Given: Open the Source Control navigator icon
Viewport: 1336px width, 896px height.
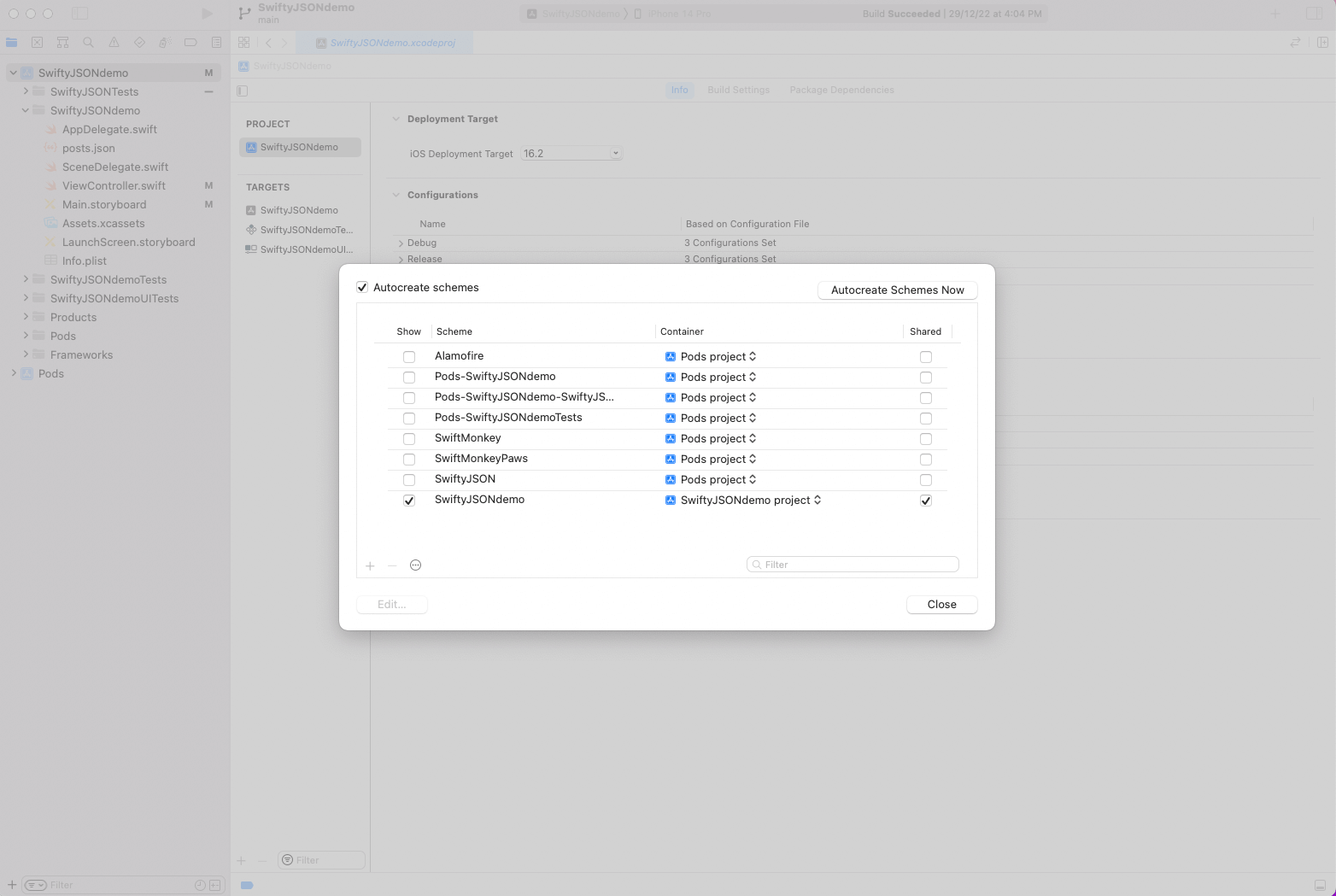Looking at the screenshot, I should point(37,43).
